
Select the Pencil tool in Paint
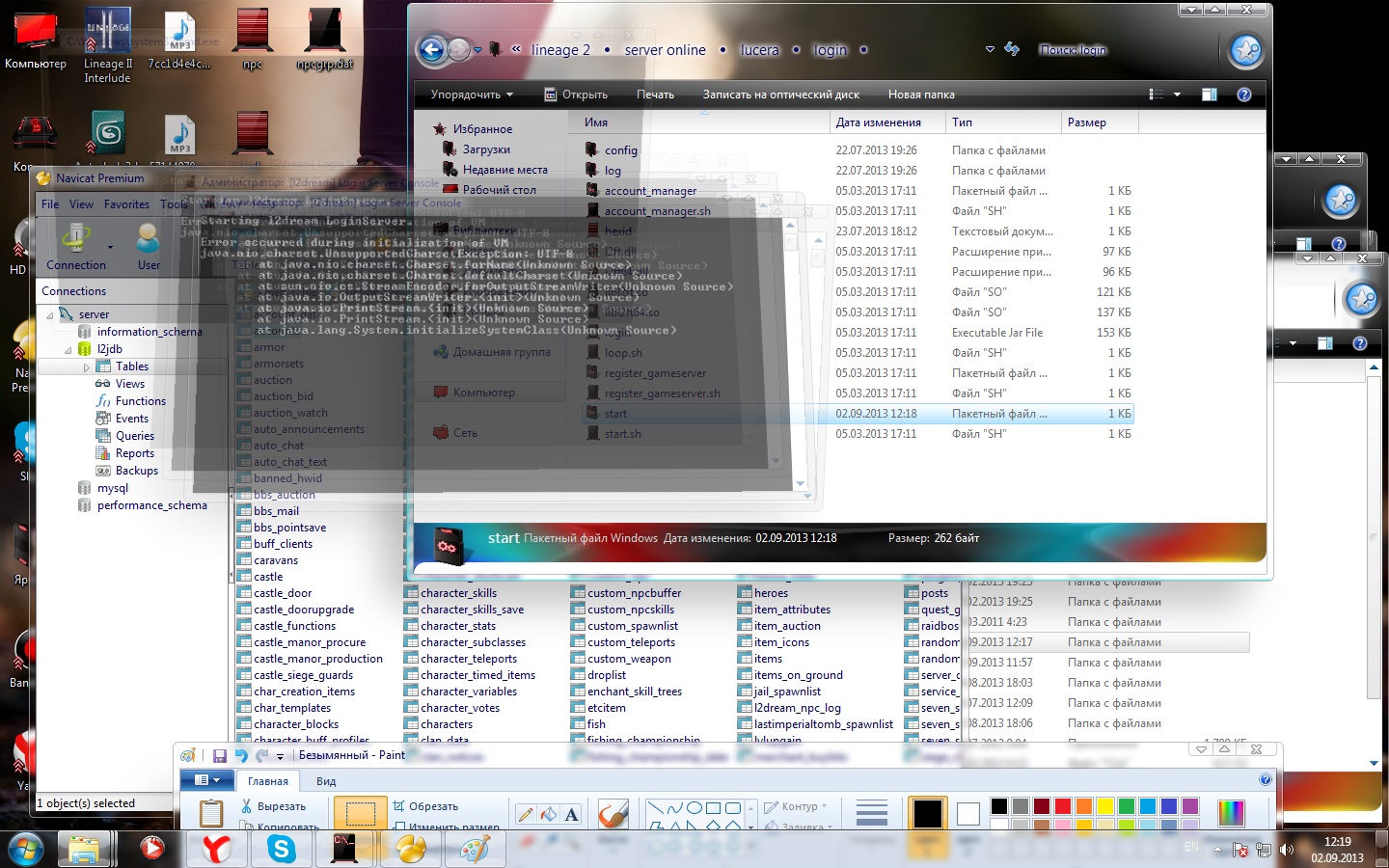point(526,814)
